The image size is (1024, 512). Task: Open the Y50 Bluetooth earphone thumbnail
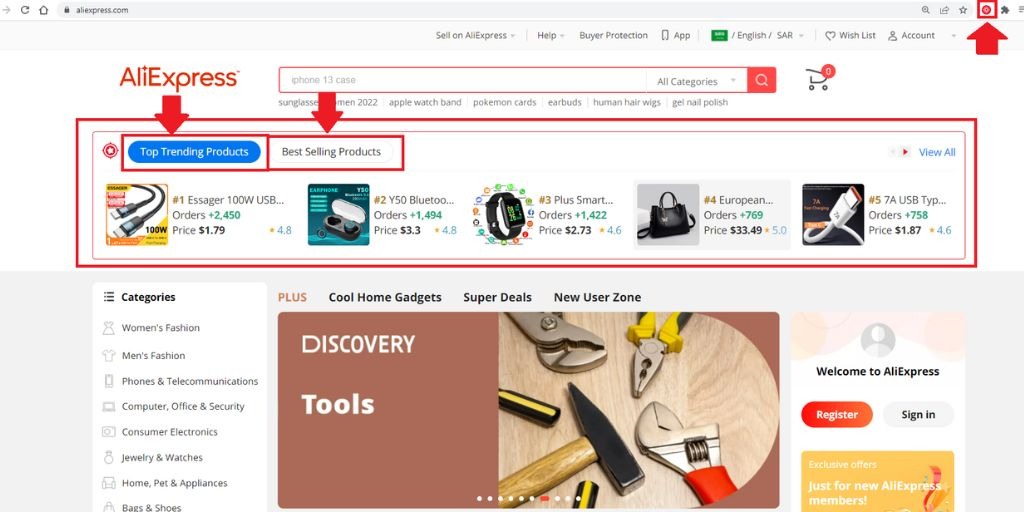[x=338, y=214]
